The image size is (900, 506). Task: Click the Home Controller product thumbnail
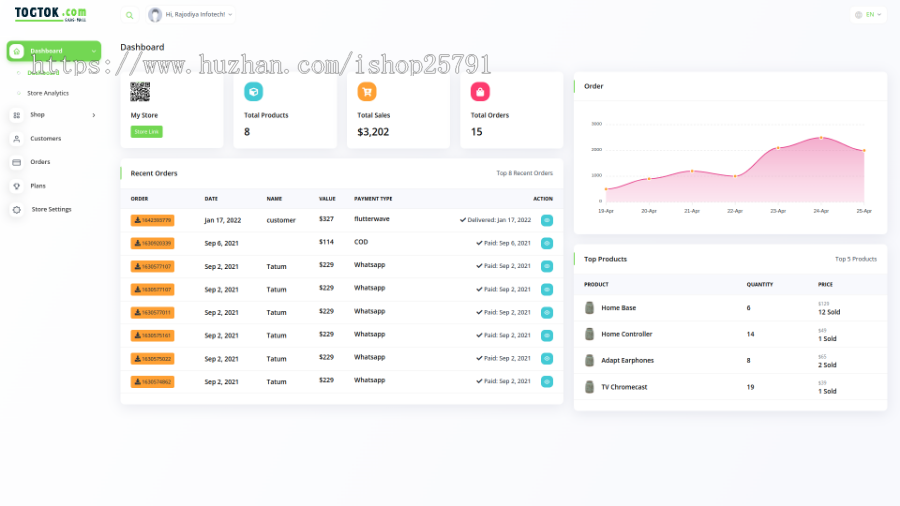pos(589,334)
